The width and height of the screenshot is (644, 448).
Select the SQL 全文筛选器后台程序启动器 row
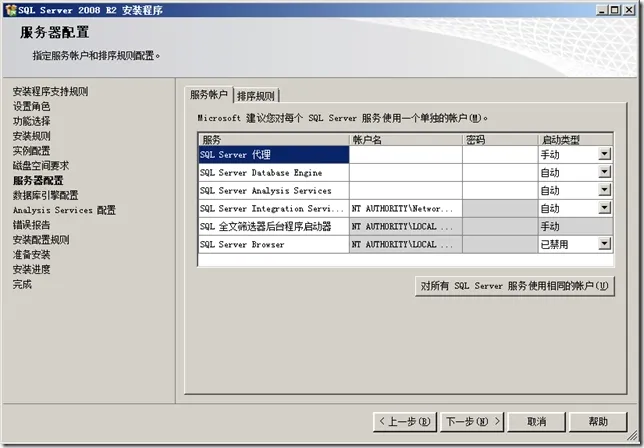pos(274,226)
